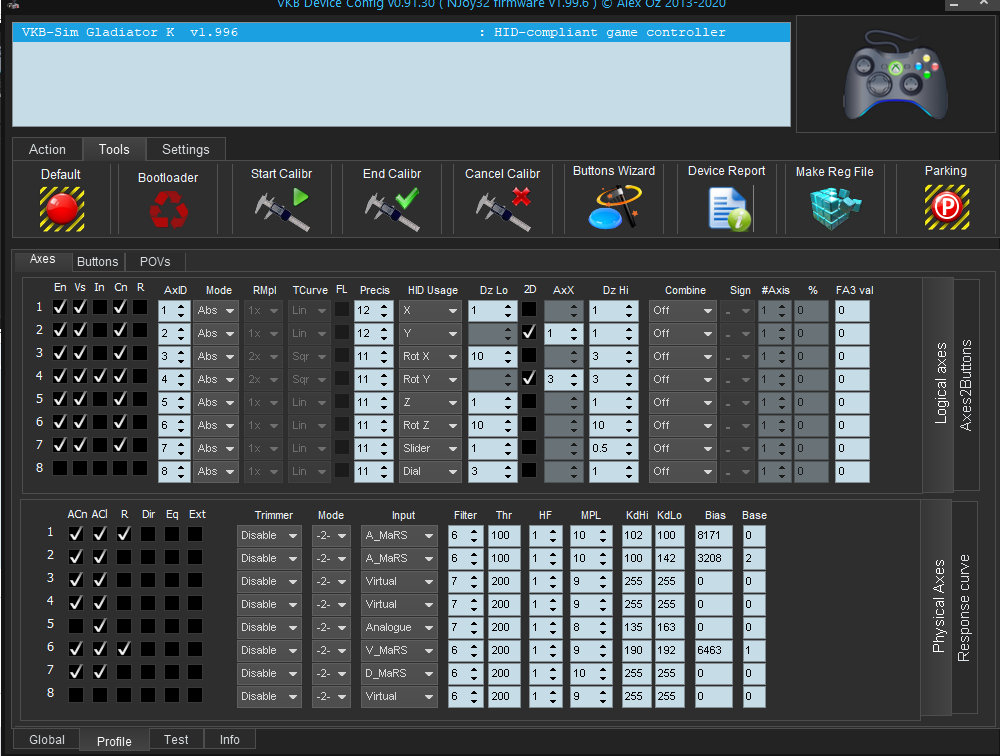Abort calibration with the Cancel Calibr icon
1000x756 pixels.
tap(503, 209)
